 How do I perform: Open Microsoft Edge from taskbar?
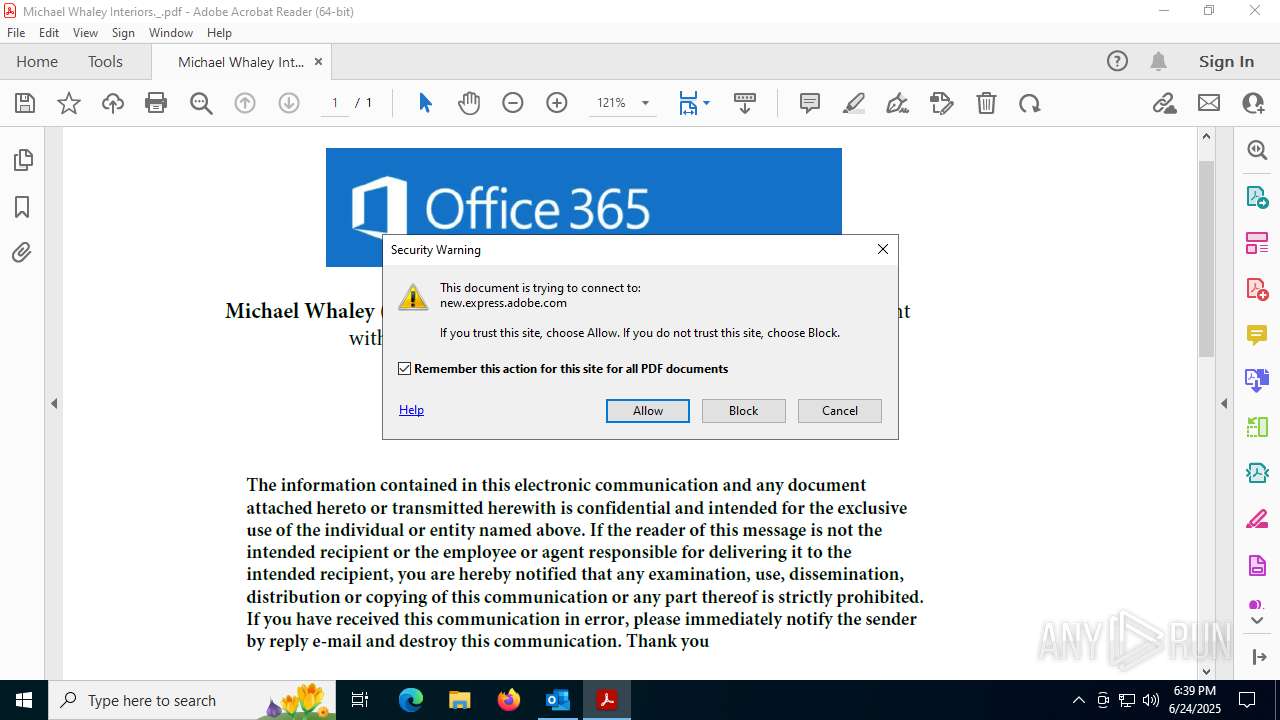click(411, 700)
